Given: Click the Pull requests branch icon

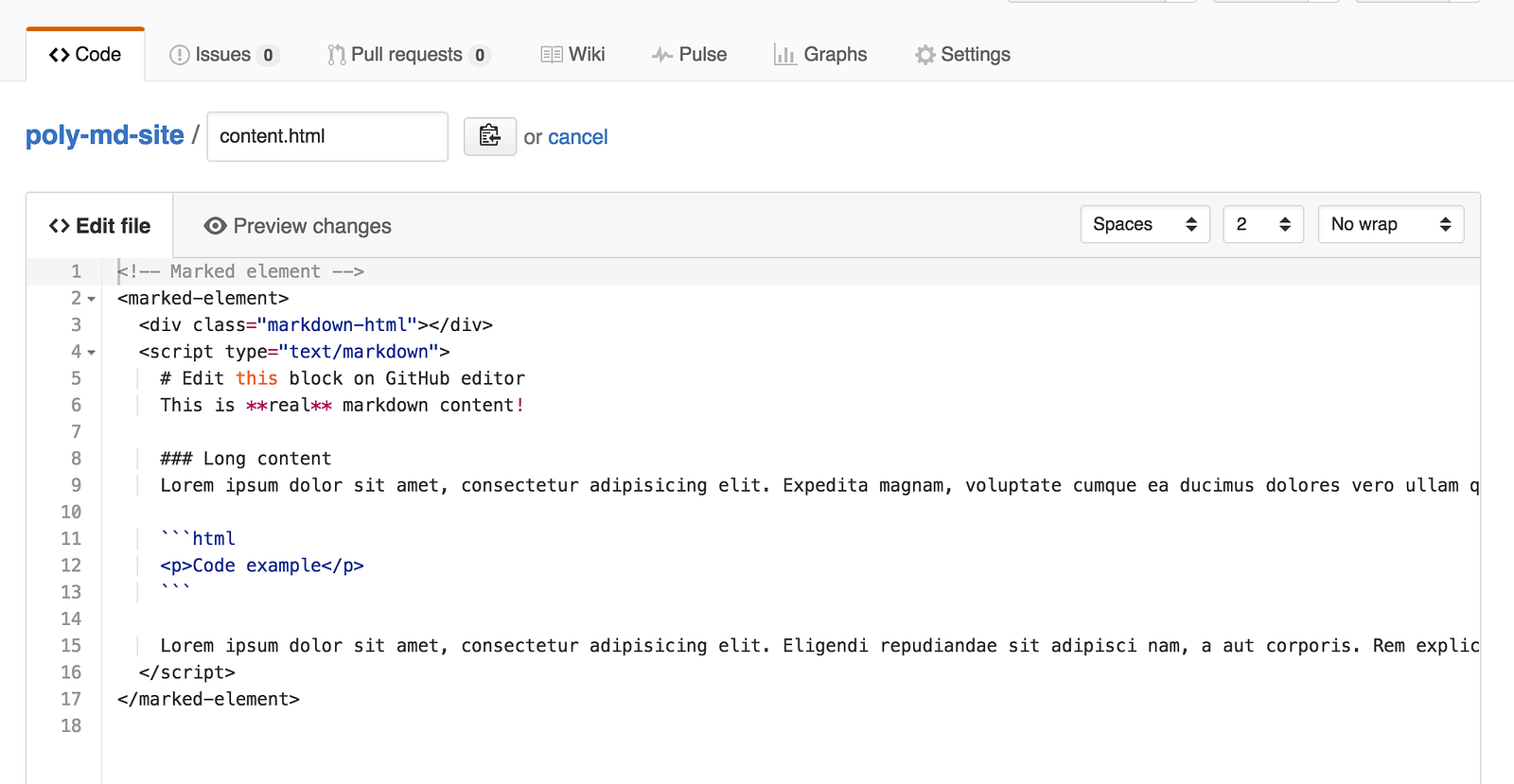Looking at the screenshot, I should 336,55.
